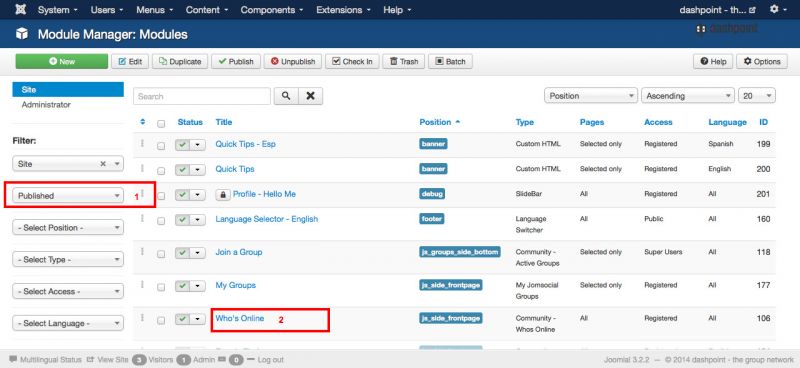Open the Select Position dropdown
This screenshot has height=368, width=800.
coord(68,228)
